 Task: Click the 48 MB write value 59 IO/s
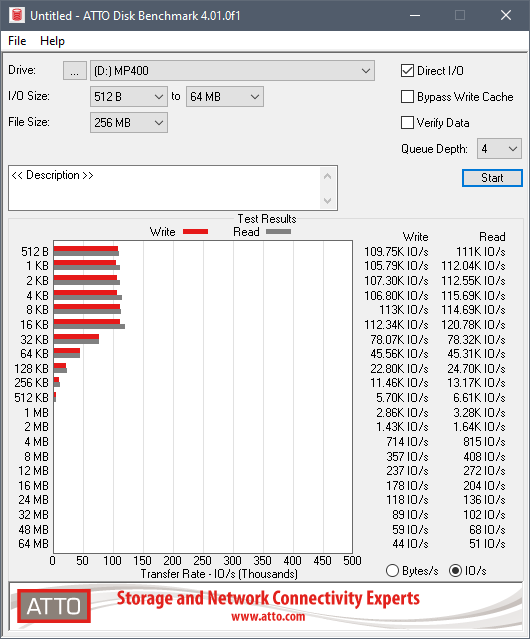[x=410, y=529]
